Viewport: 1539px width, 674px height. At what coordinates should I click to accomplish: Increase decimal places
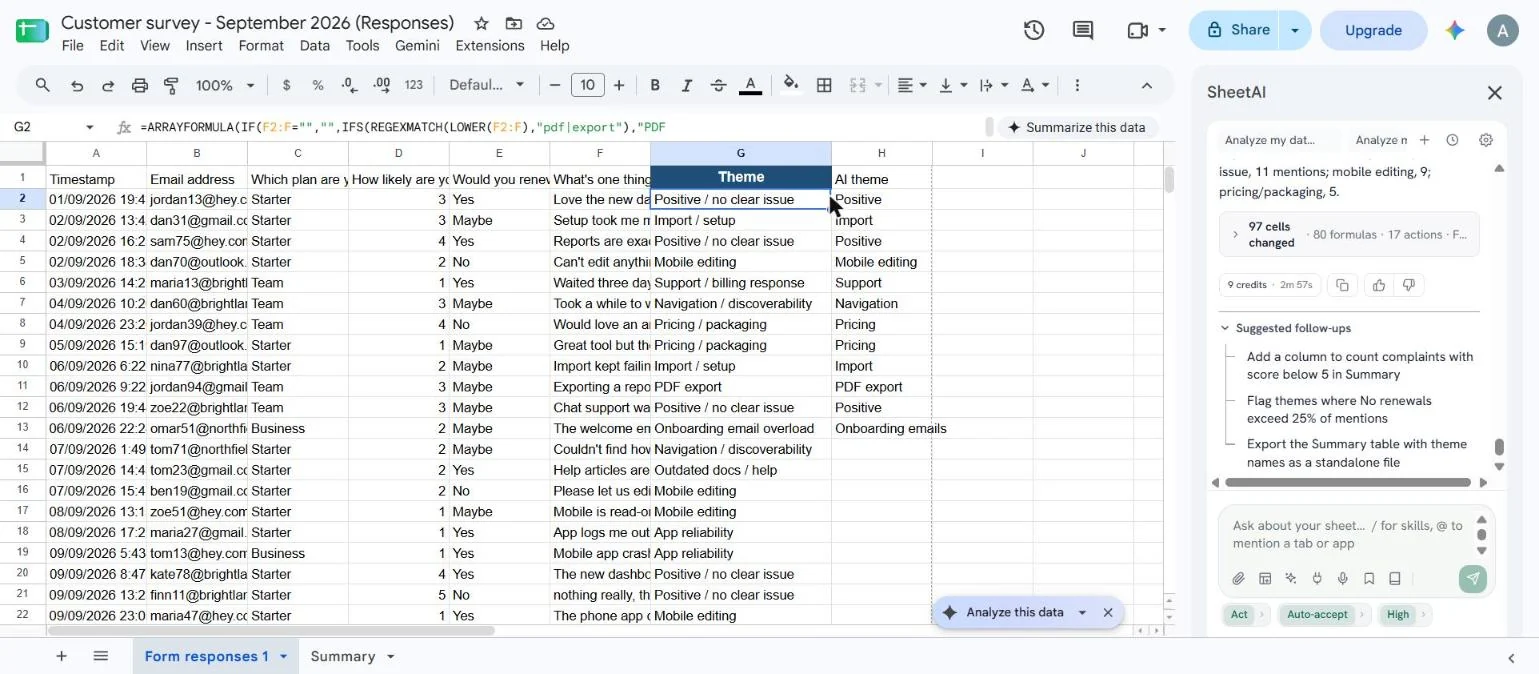click(x=381, y=85)
